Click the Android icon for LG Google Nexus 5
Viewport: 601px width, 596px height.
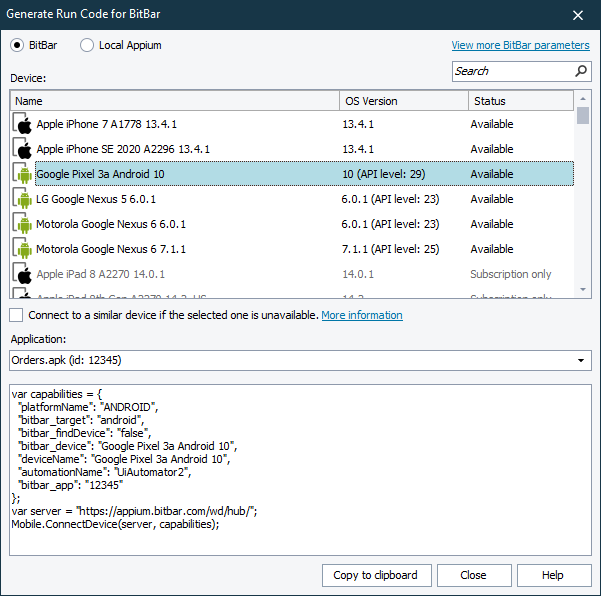coord(23,199)
